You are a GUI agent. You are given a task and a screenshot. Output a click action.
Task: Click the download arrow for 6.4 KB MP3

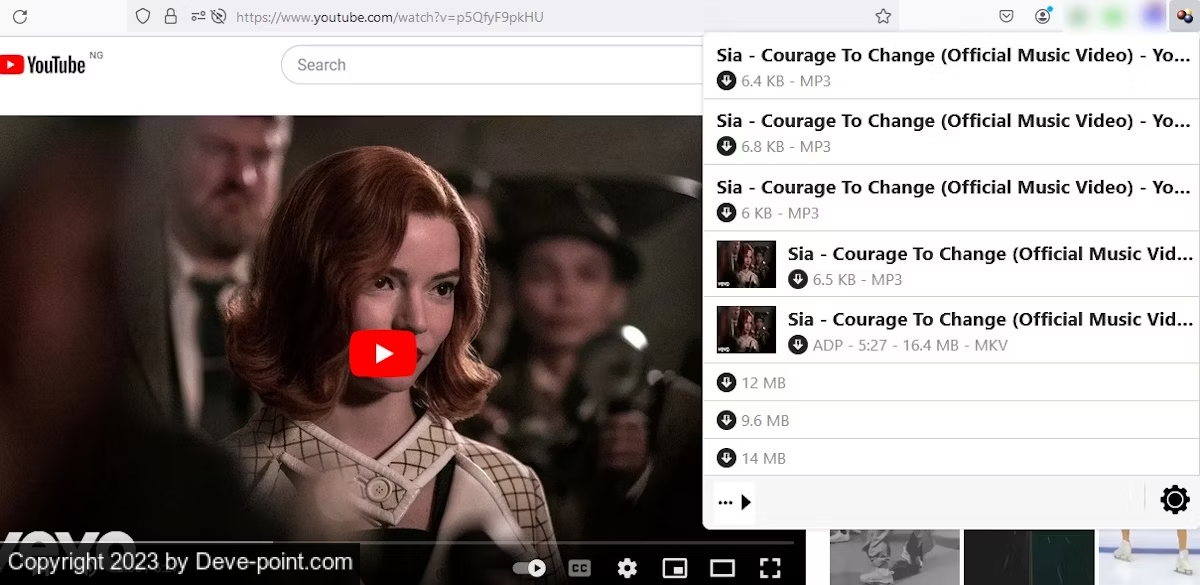(x=727, y=80)
